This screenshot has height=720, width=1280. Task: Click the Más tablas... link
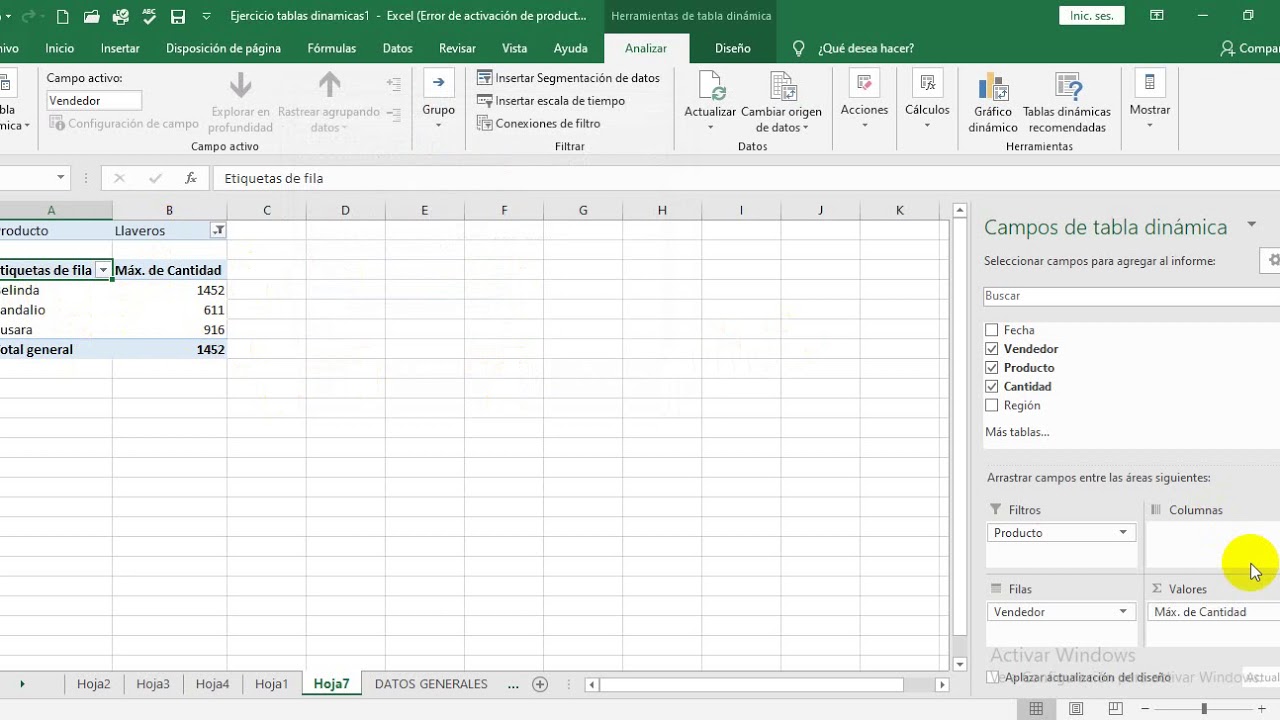[1017, 432]
